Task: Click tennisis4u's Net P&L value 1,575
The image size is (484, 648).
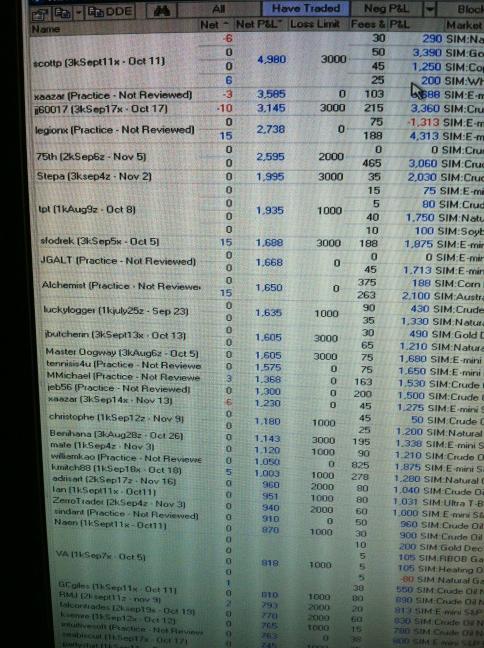Action: (268, 367)
